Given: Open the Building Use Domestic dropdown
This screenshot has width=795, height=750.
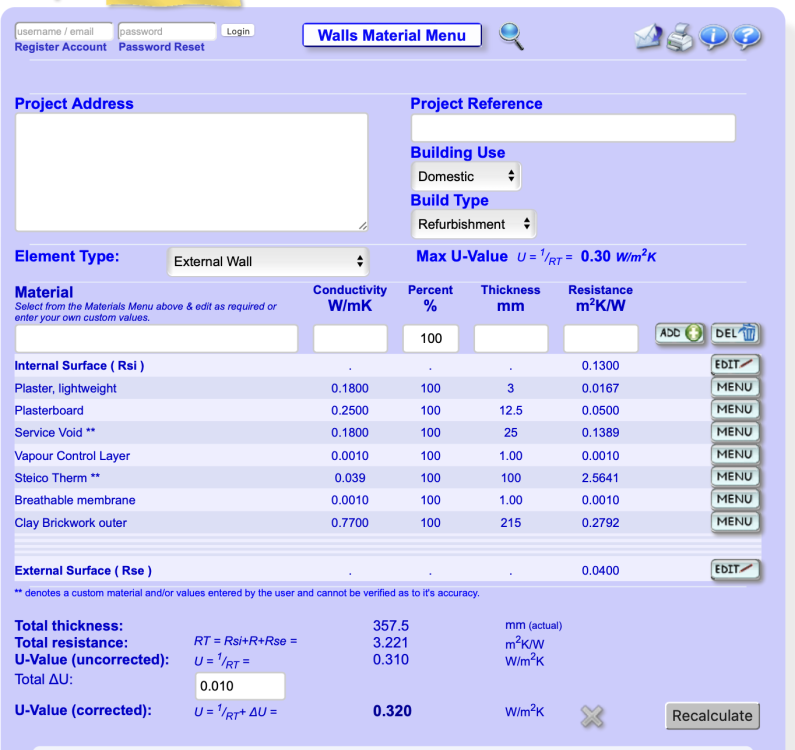Looking at the screenshot, I should coord(466,176).
